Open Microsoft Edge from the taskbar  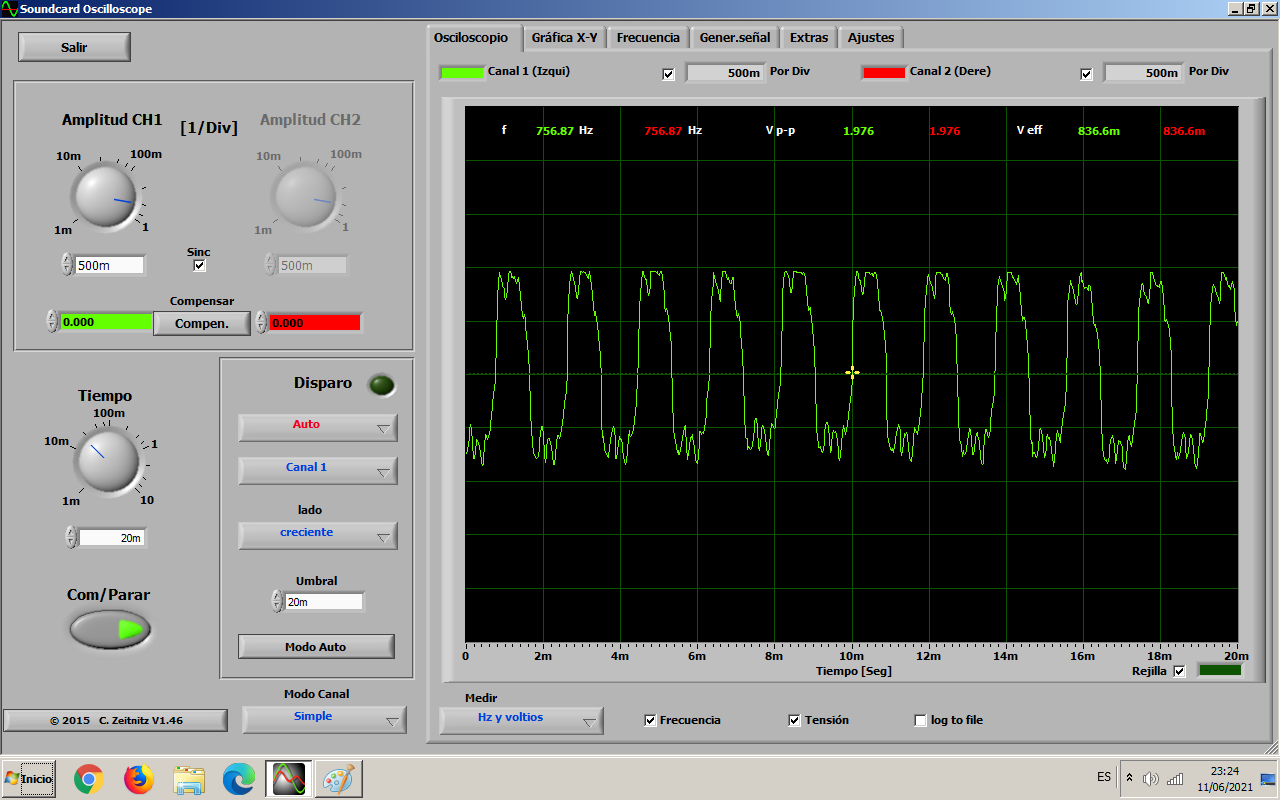[239, 778]
